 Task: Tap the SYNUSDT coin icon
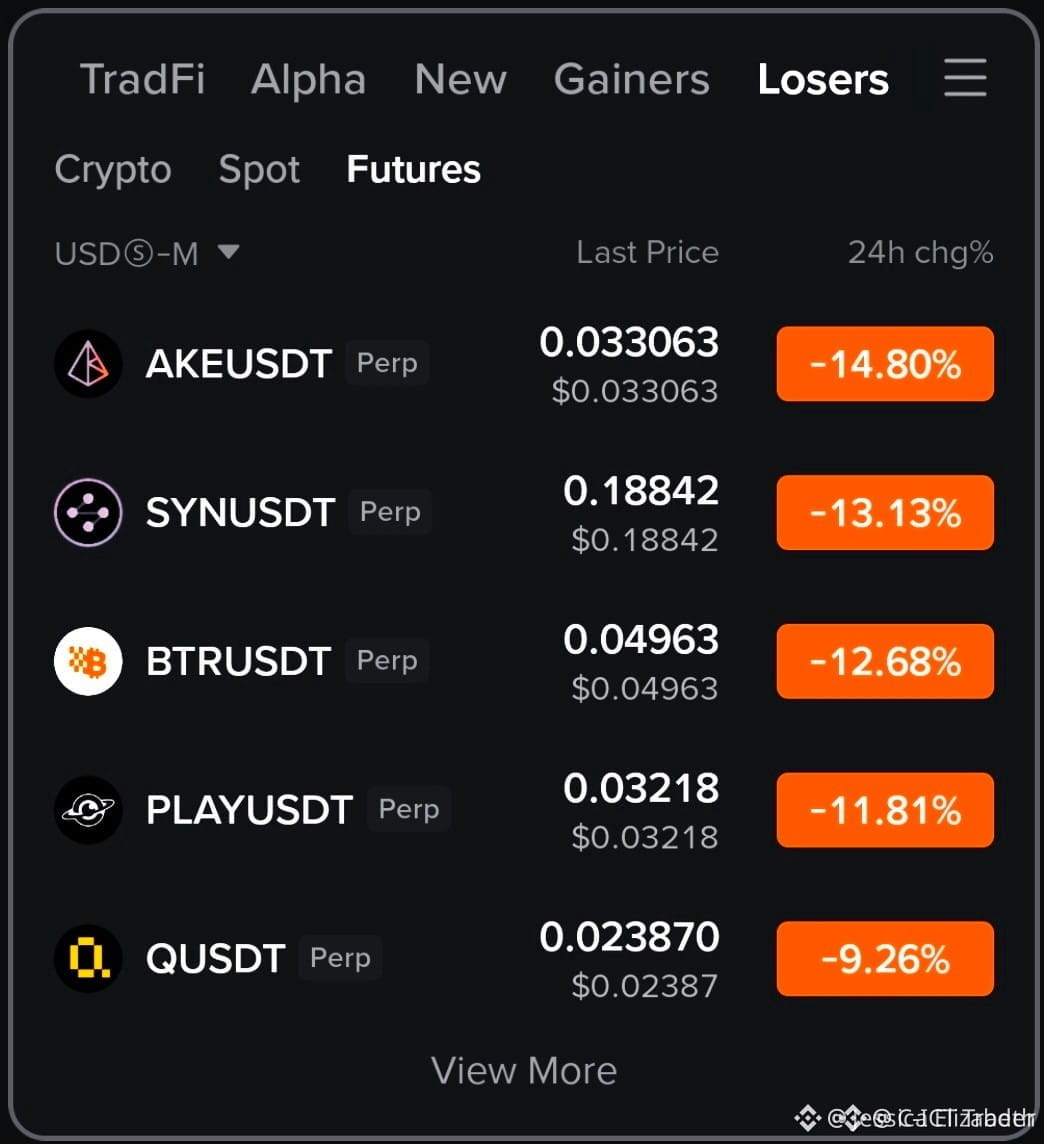88,512
